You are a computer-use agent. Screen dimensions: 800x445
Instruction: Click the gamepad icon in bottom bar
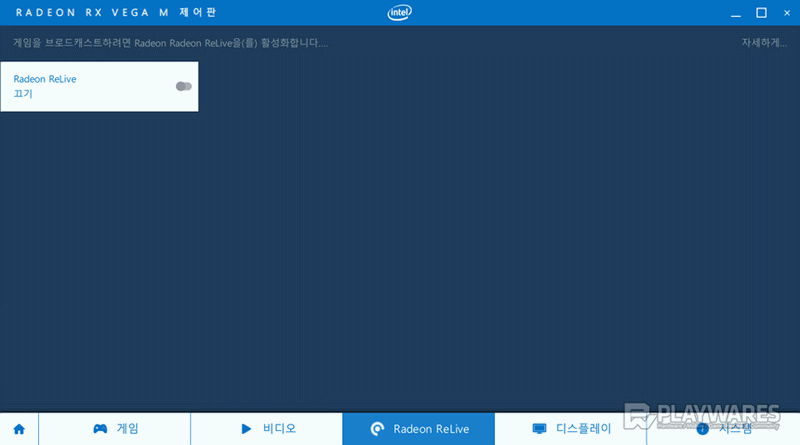(100, 429)
